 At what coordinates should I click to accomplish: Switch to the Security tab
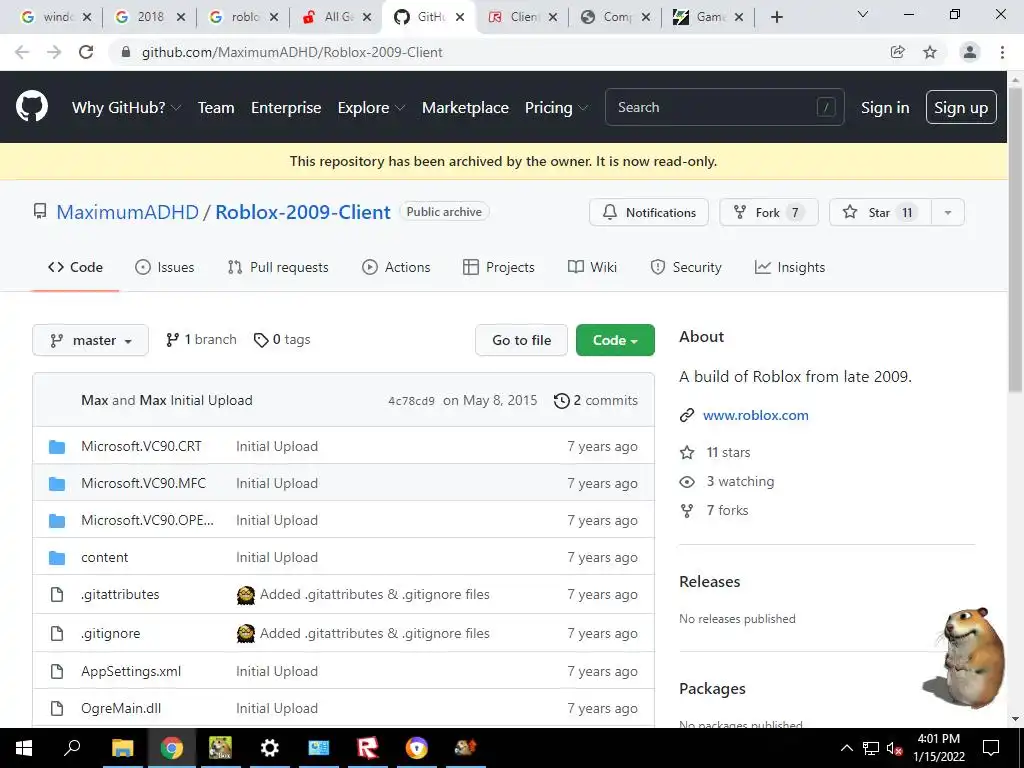point(686,267)
